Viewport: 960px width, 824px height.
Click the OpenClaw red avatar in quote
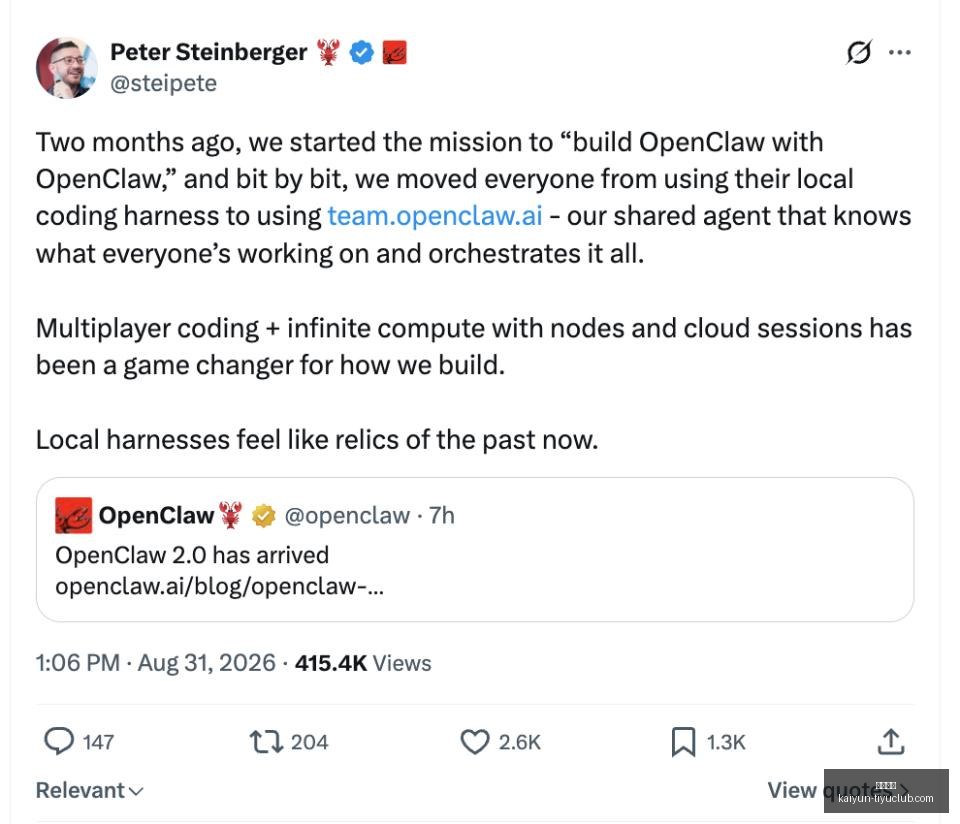(x=73, y=515)
